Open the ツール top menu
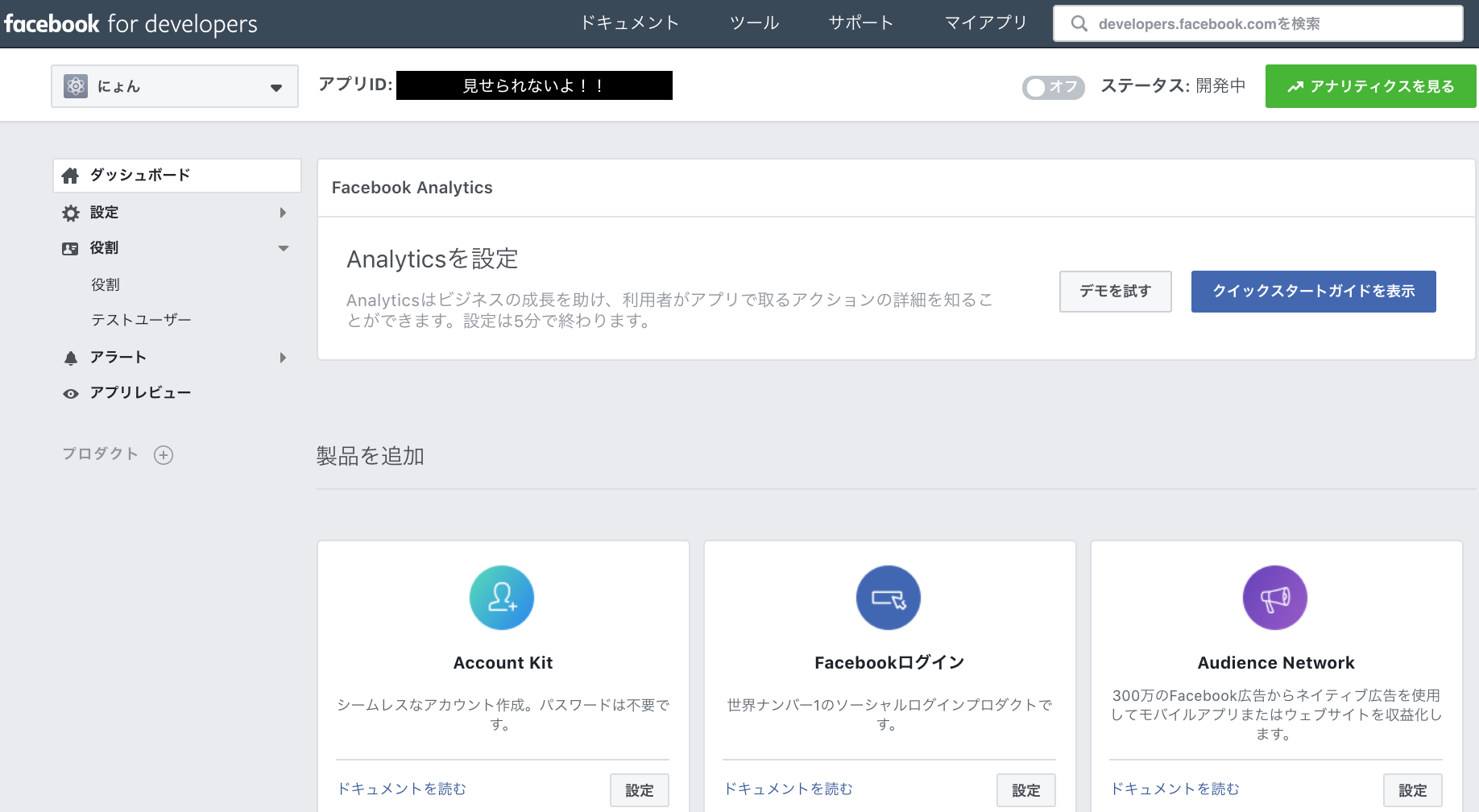The width and height of the screenshot is (1479, 812). tap(754, 23)
